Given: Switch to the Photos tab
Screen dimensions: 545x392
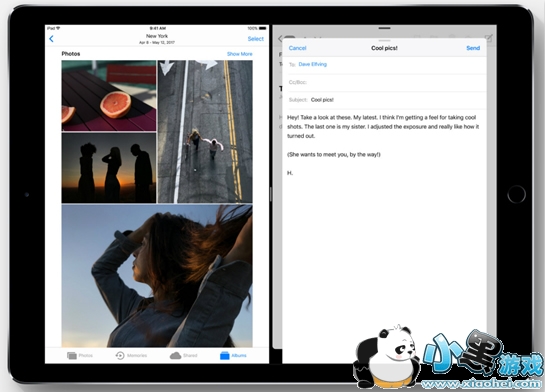Looking at the screenshot, I should pyautogui.click(x=80, y=356).
